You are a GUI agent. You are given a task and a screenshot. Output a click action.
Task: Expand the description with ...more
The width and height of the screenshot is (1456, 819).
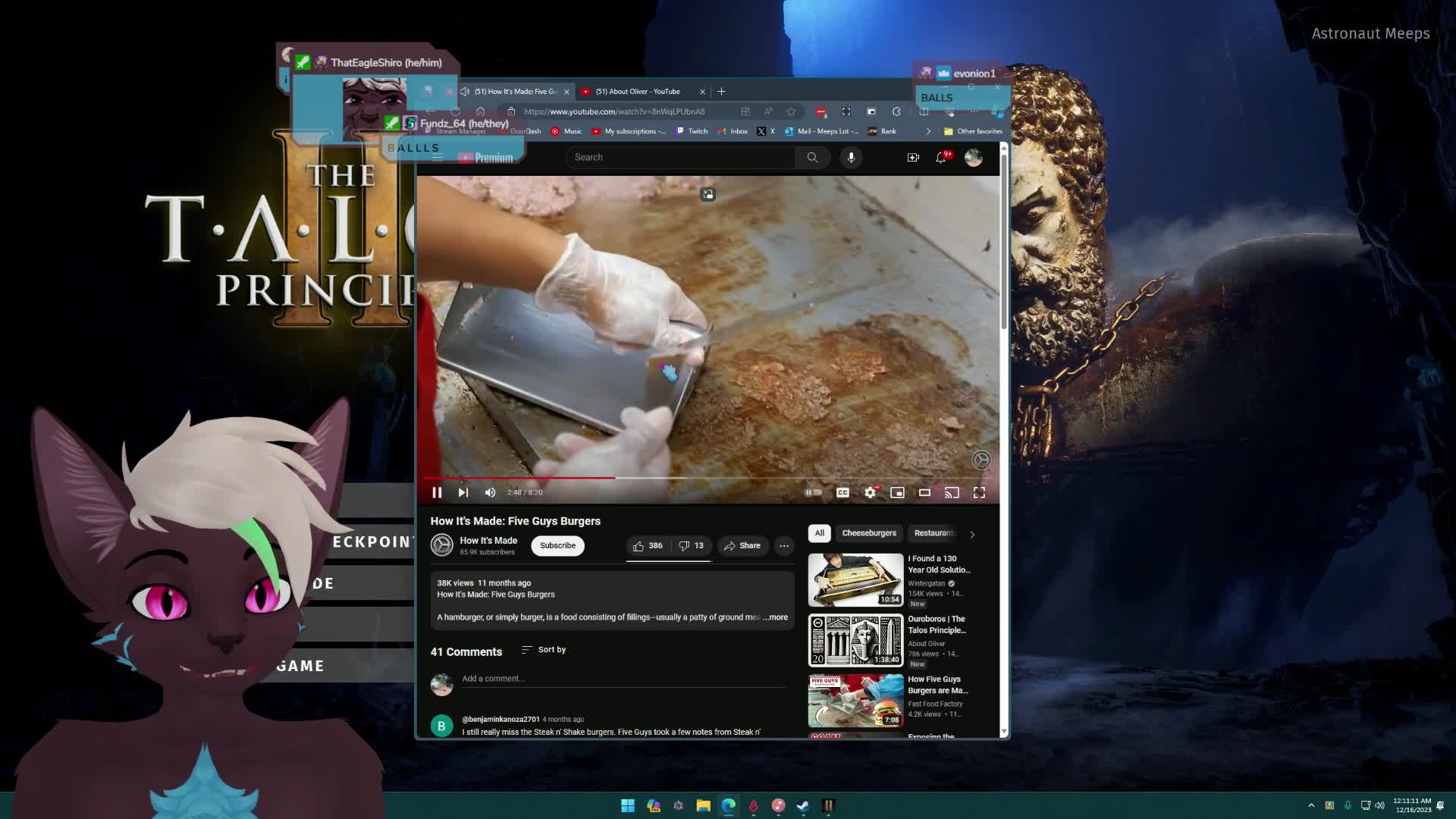click(775, 617)
